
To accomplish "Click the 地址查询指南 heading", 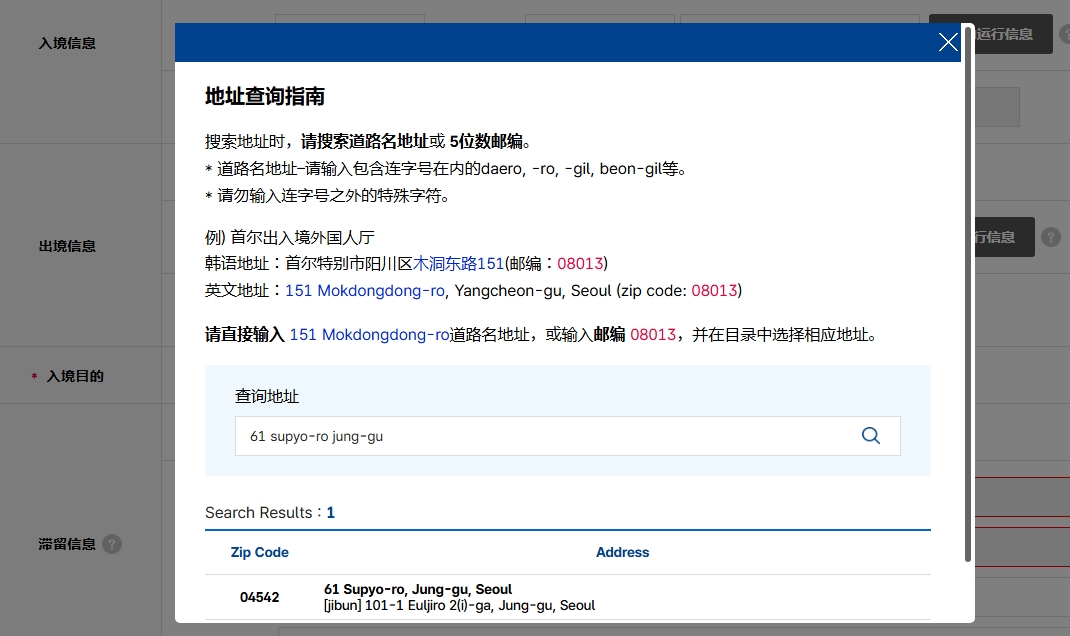I will point(265,96).
